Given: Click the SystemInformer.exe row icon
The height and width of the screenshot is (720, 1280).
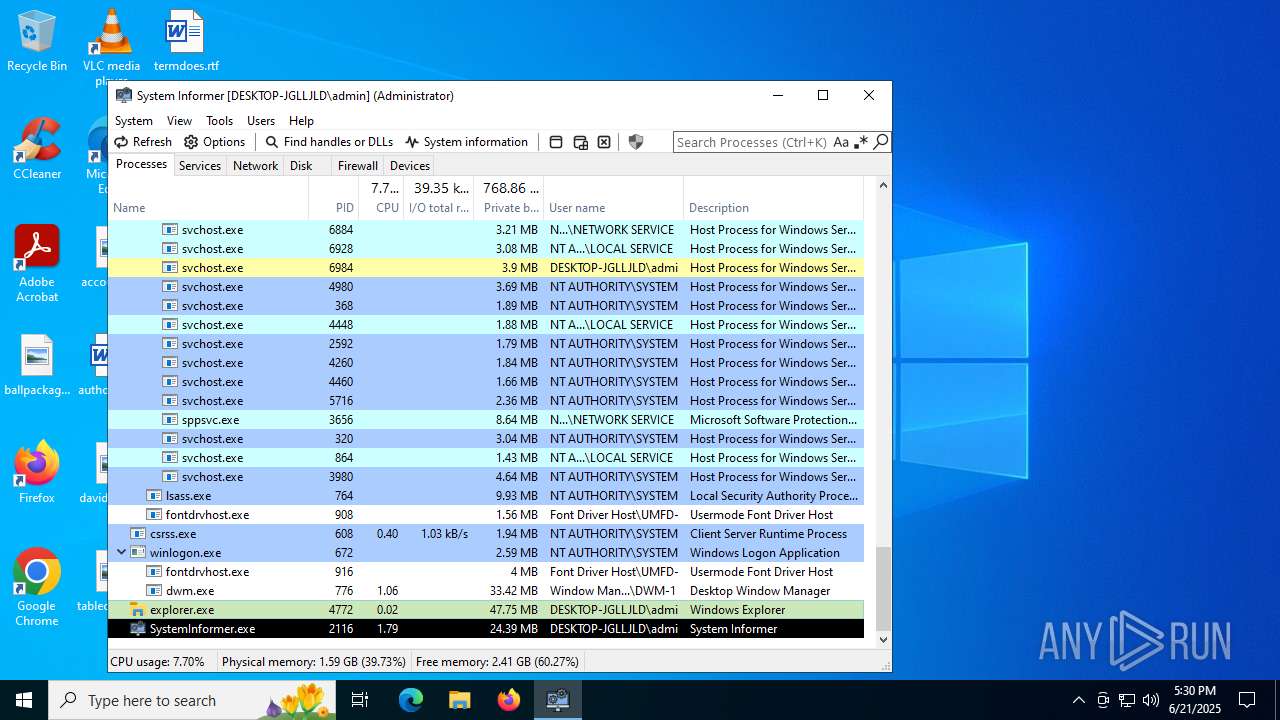Looking at the screenshot, I should [138, 629].
